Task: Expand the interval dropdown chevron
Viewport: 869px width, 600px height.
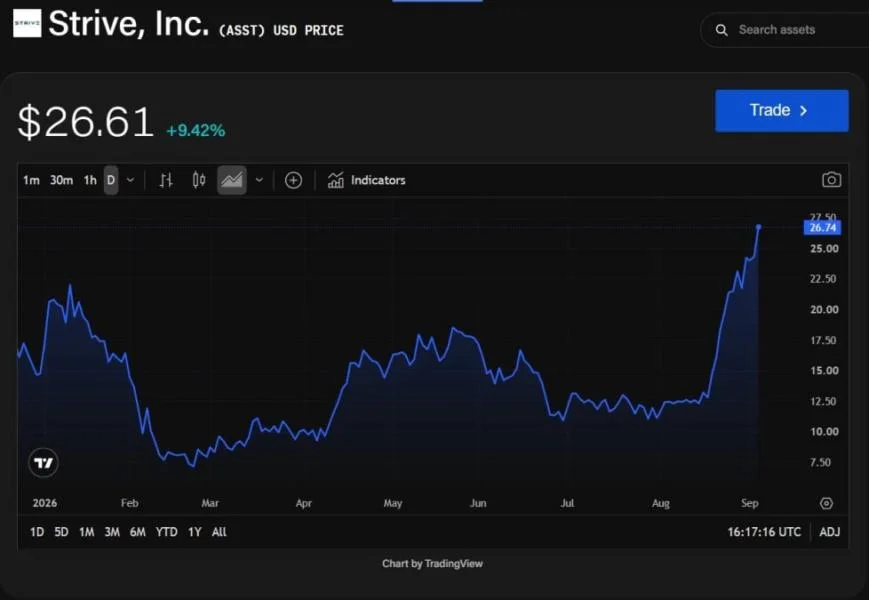Action: click(x=130, y=180)
